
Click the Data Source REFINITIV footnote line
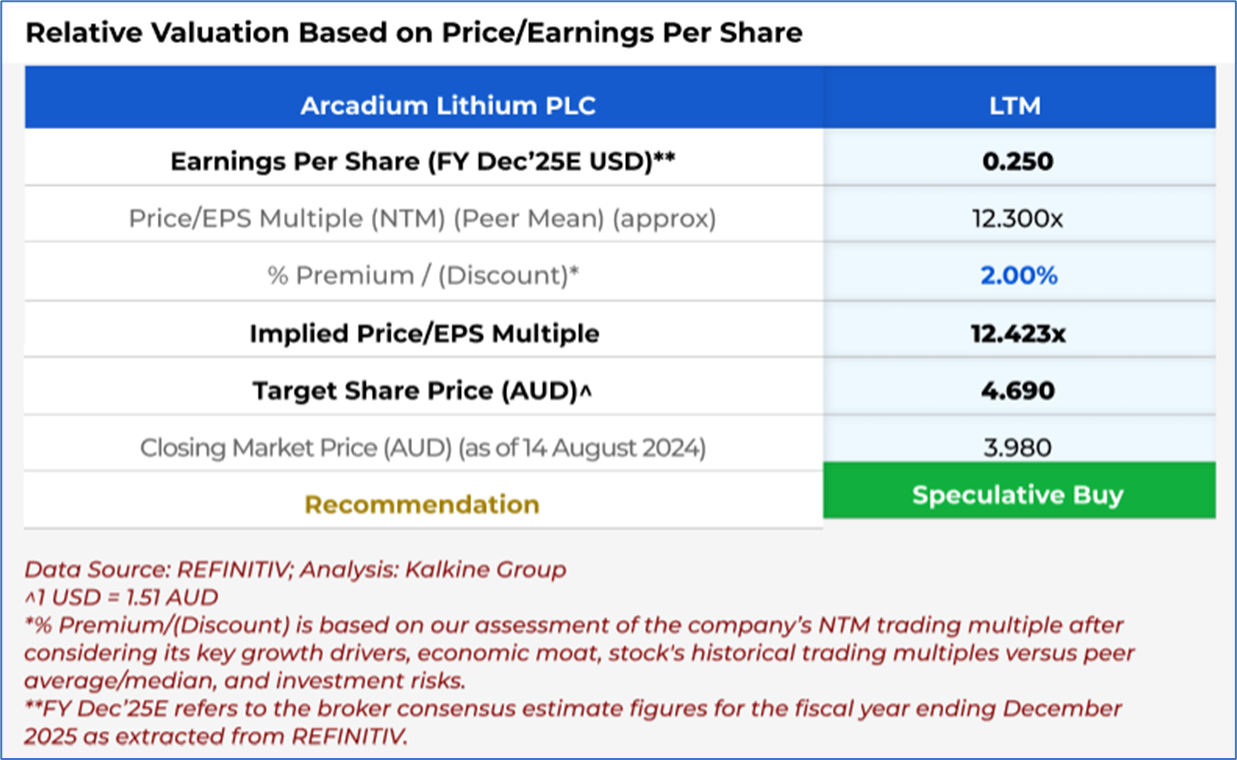pos(295,570)
